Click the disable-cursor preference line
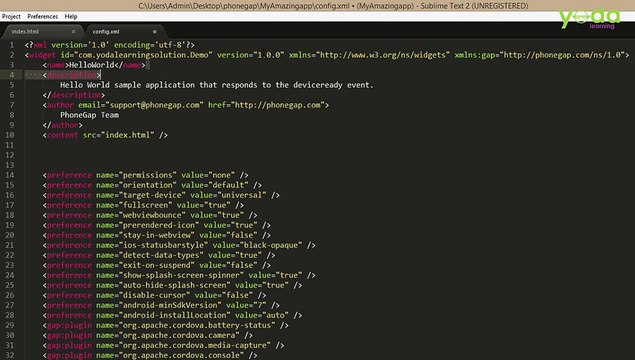 click(x=154, y=296)
